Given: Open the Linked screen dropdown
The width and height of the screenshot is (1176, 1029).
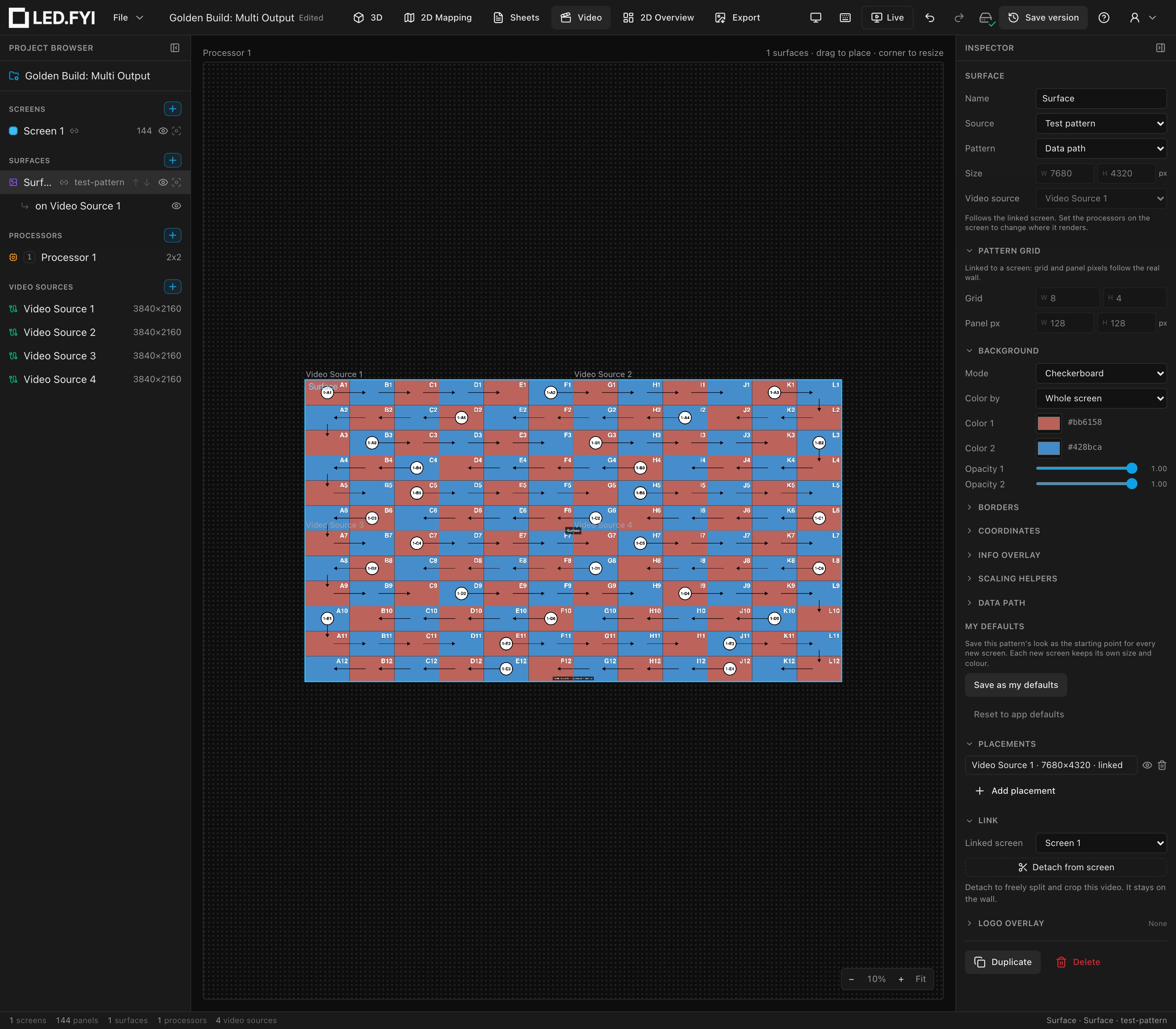Looking at the screenshot, I should [x=1101, y=843].
